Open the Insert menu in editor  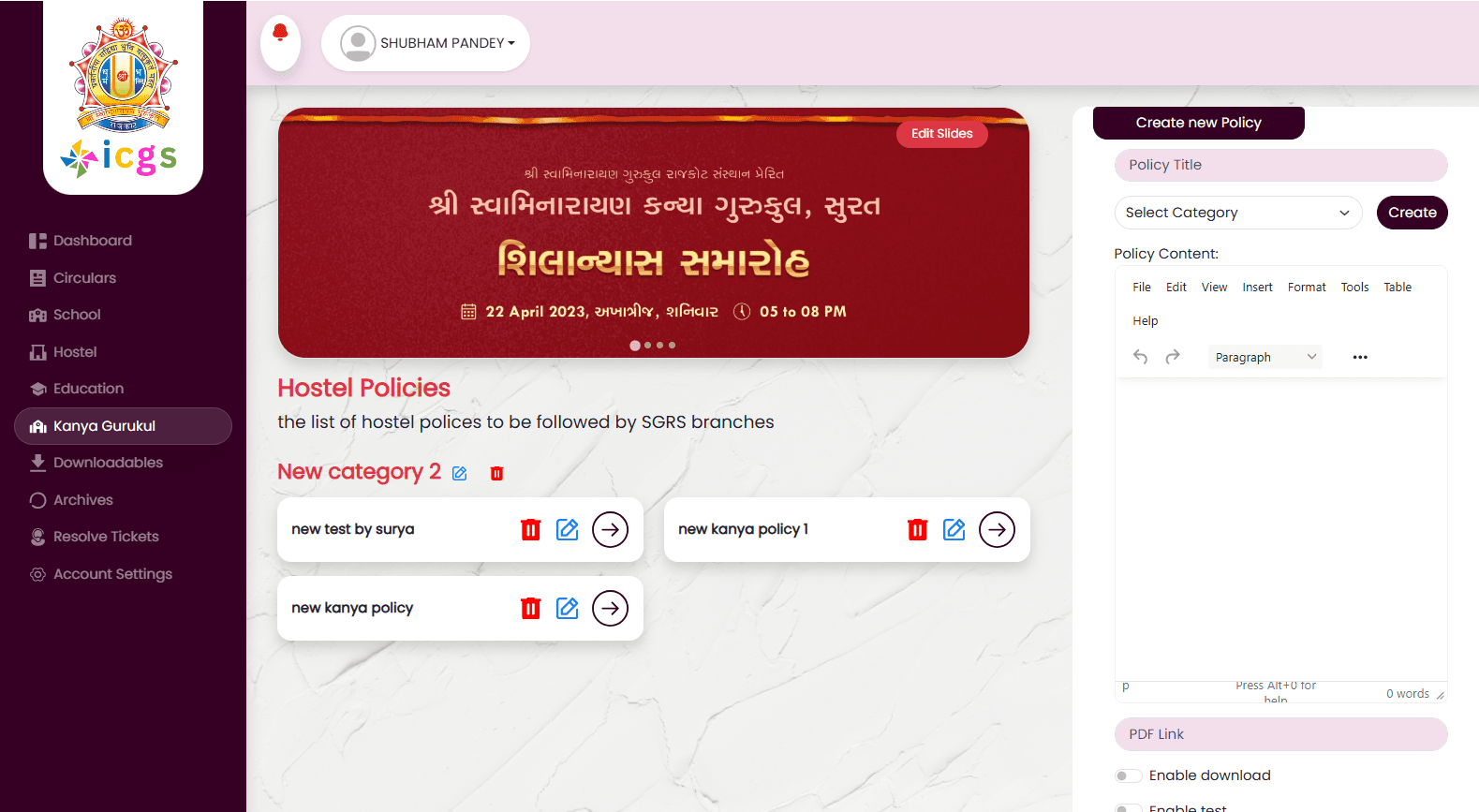[x=1257, y=288]
